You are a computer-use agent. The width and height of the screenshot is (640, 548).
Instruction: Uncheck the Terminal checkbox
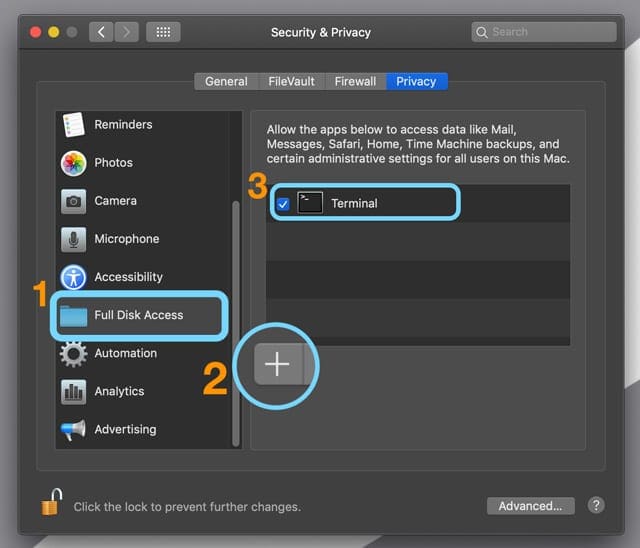(283, 204)
